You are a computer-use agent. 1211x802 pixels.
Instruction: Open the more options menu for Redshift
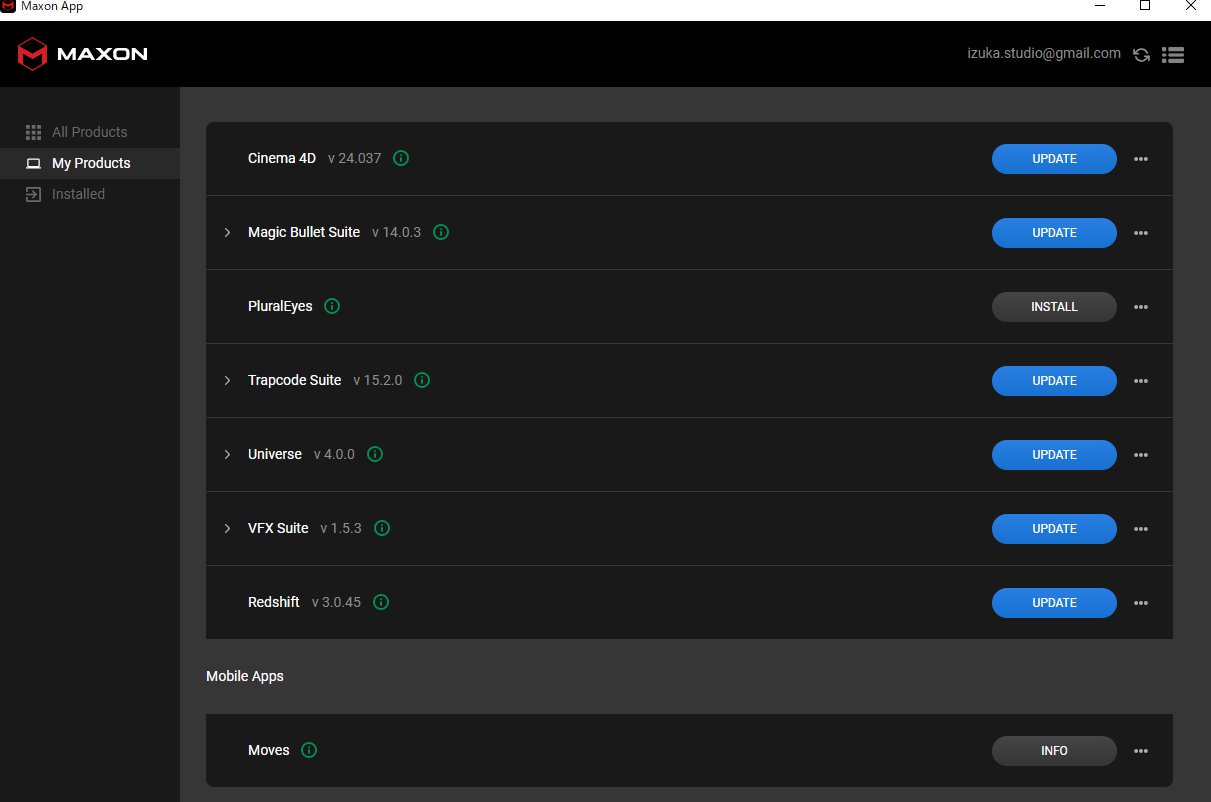[x=1141, y=602]
